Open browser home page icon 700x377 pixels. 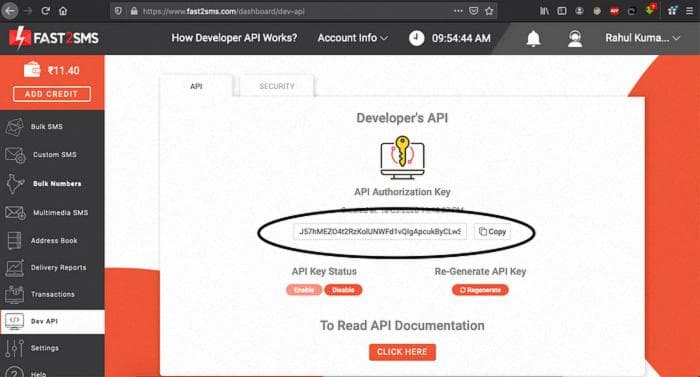click(x=63, y=11)
